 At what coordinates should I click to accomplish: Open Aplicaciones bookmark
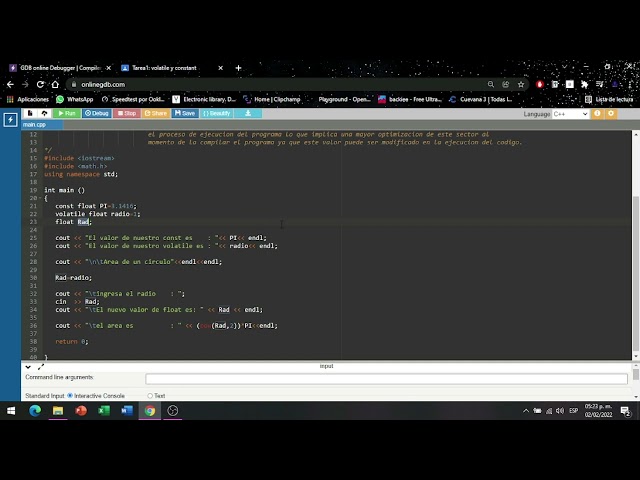[28, 99]
